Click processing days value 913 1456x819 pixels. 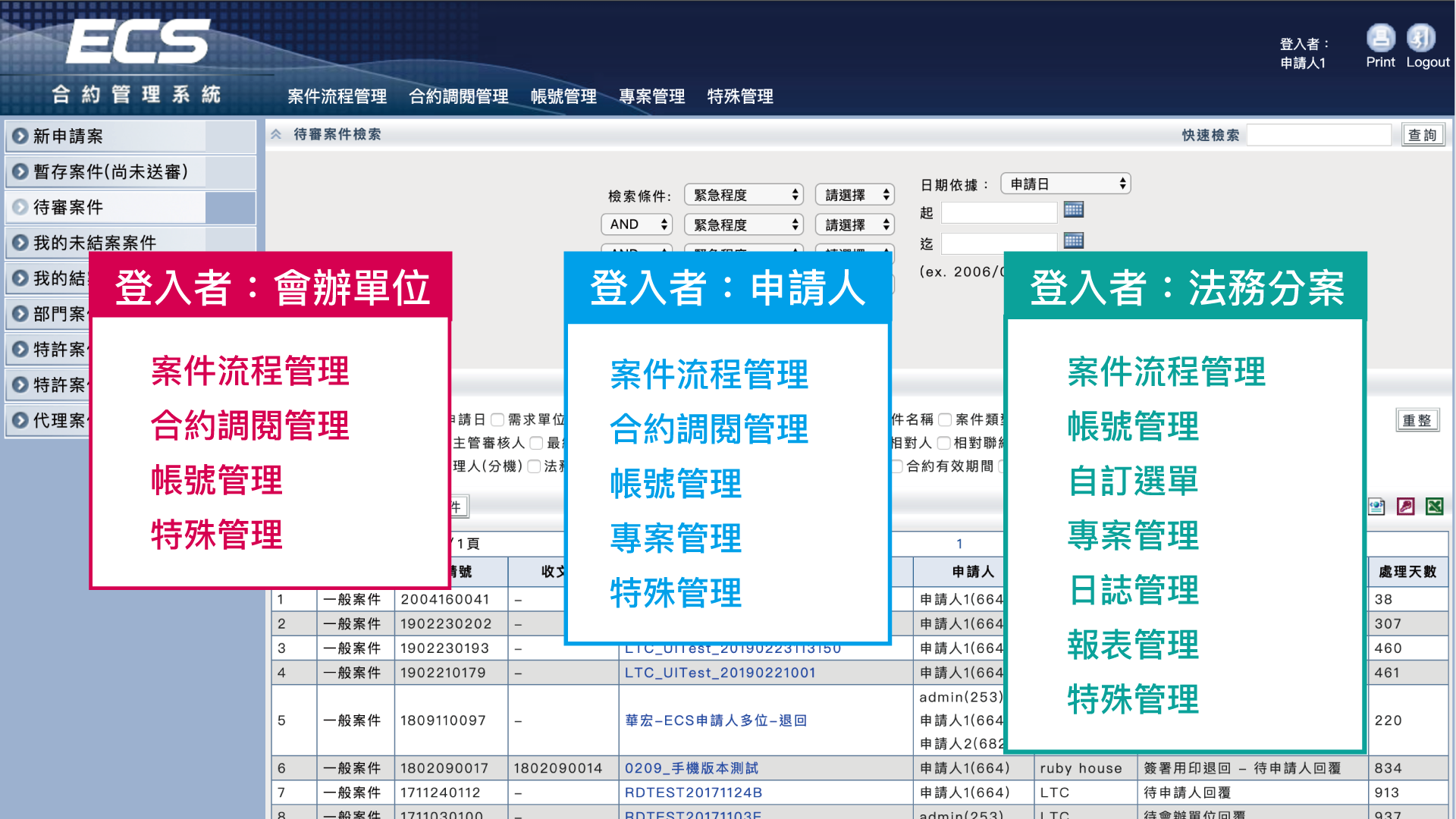tap(1389, 792)
